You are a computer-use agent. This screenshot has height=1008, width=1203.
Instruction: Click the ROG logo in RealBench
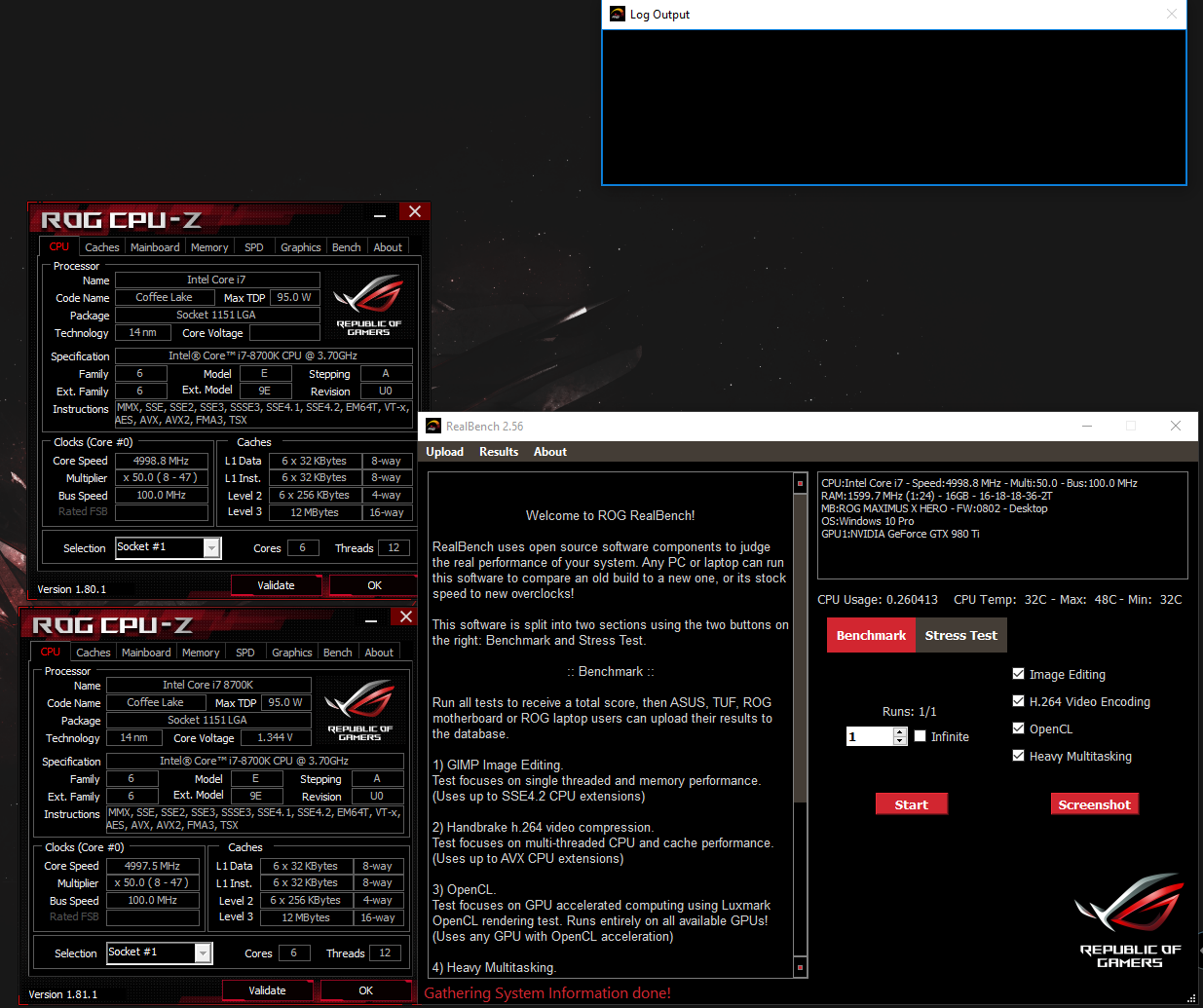pyautogui.click(x=1129, y=920)
